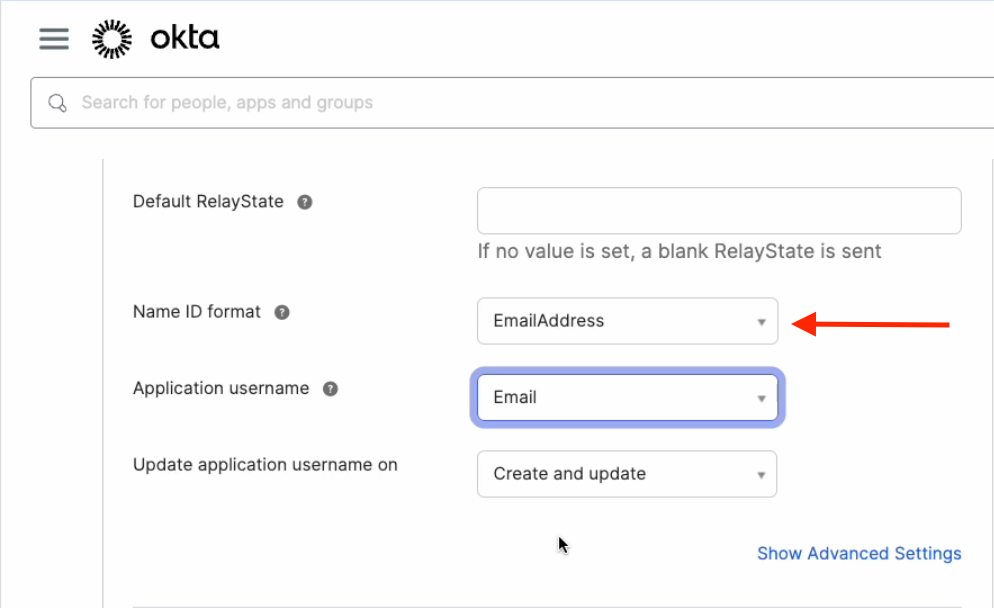Focus the people, apps and groups search box
This screenshot has width=994, height=608.
click(x=500, y=103)
